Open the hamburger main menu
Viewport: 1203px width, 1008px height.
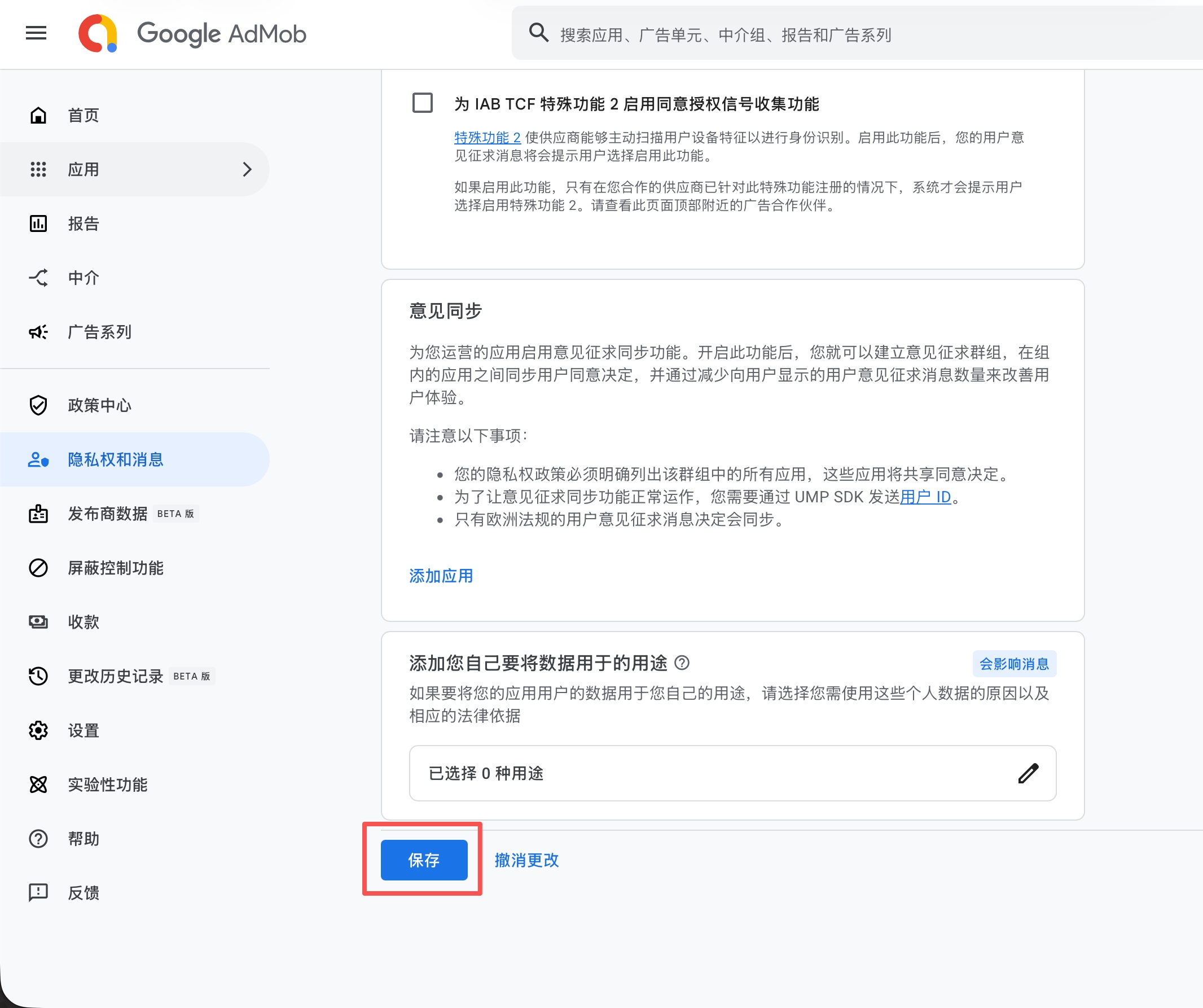click(36, 33)
